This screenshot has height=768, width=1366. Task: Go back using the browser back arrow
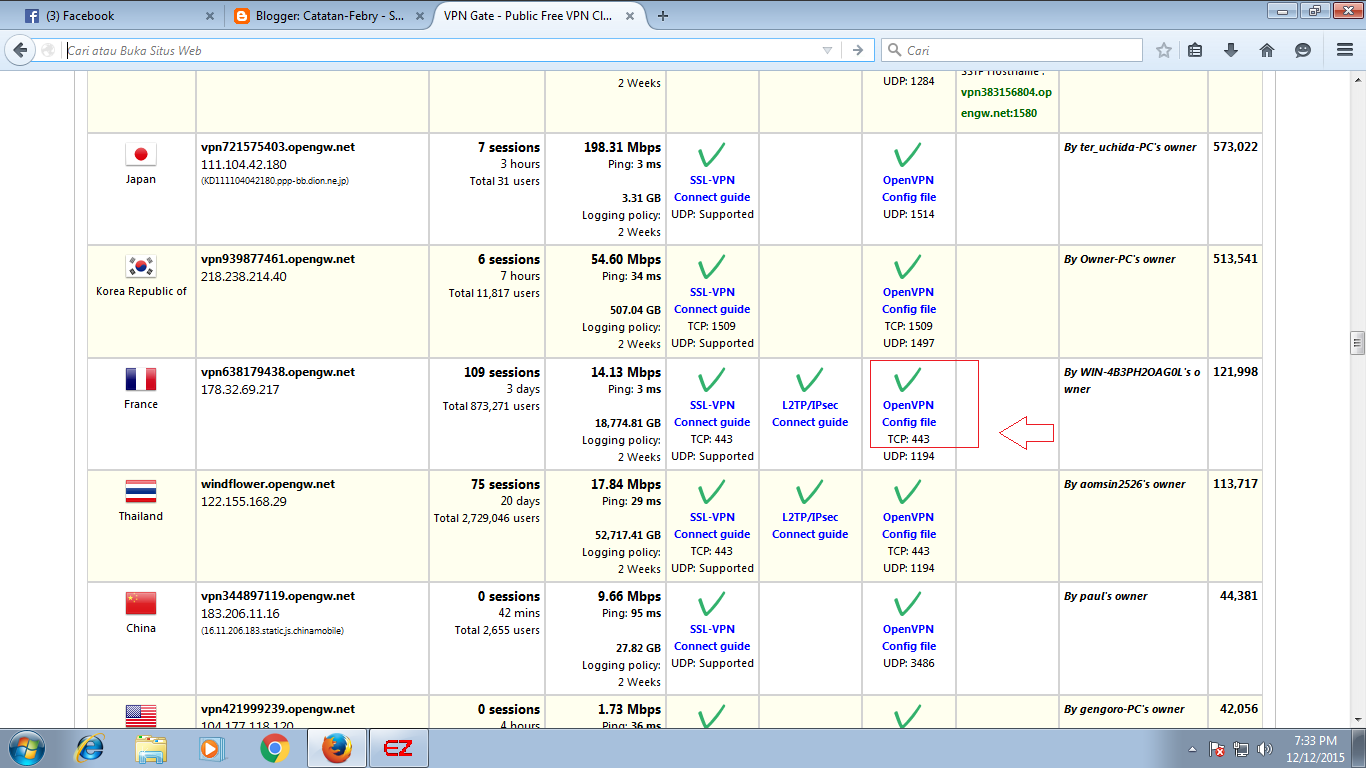point(22,50)
